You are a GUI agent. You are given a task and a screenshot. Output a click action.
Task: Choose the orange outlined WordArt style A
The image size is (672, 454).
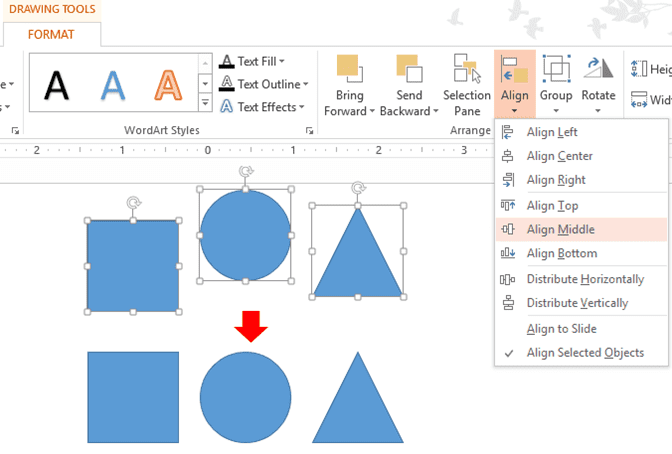click(x=168, y=85)
